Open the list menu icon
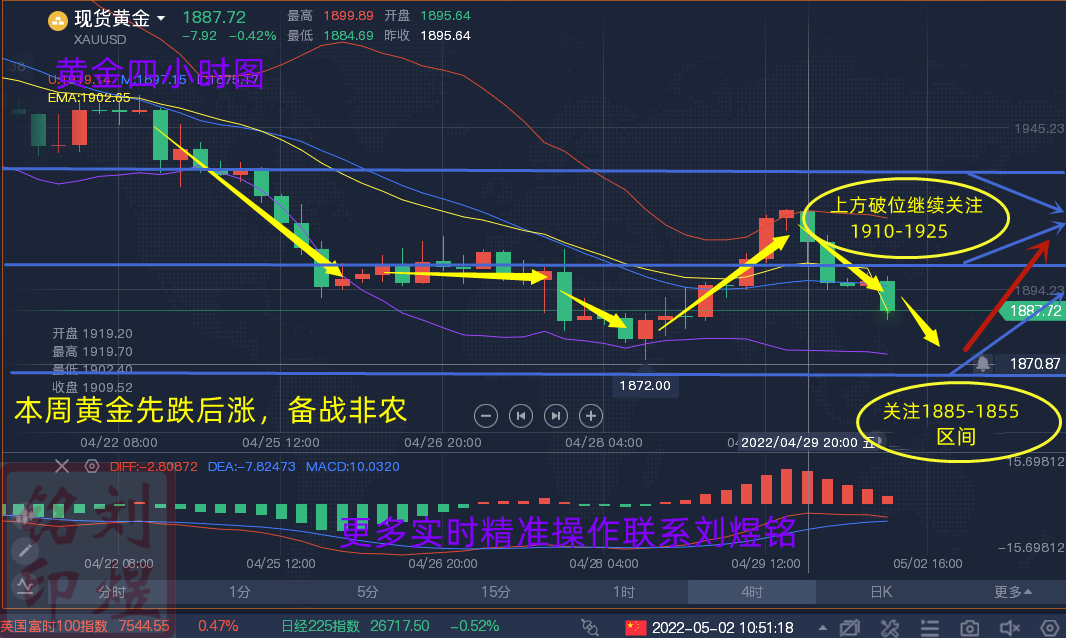1066x638 pixels. (x=929, y=627)
